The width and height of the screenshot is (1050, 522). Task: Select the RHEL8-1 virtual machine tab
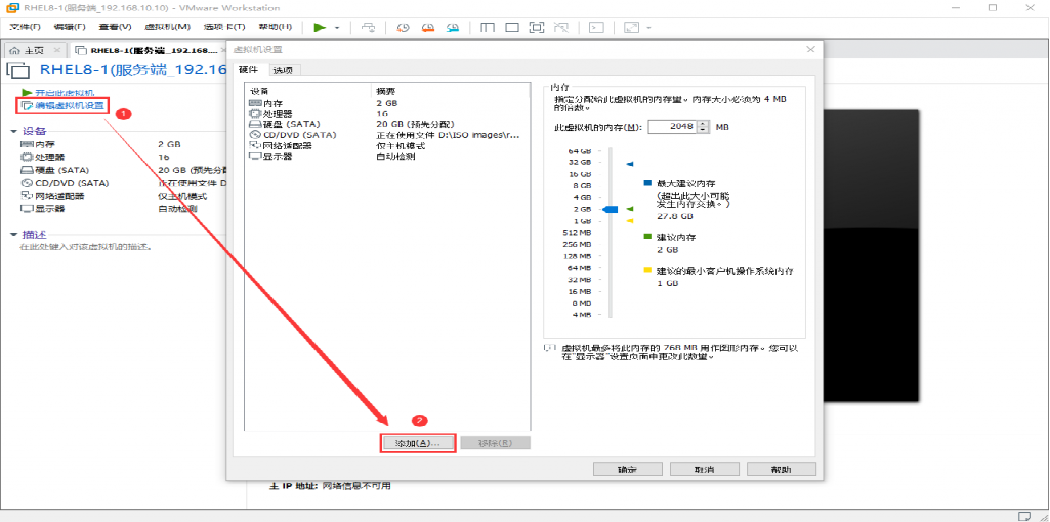pyautogui.click(x=147, y=50)
